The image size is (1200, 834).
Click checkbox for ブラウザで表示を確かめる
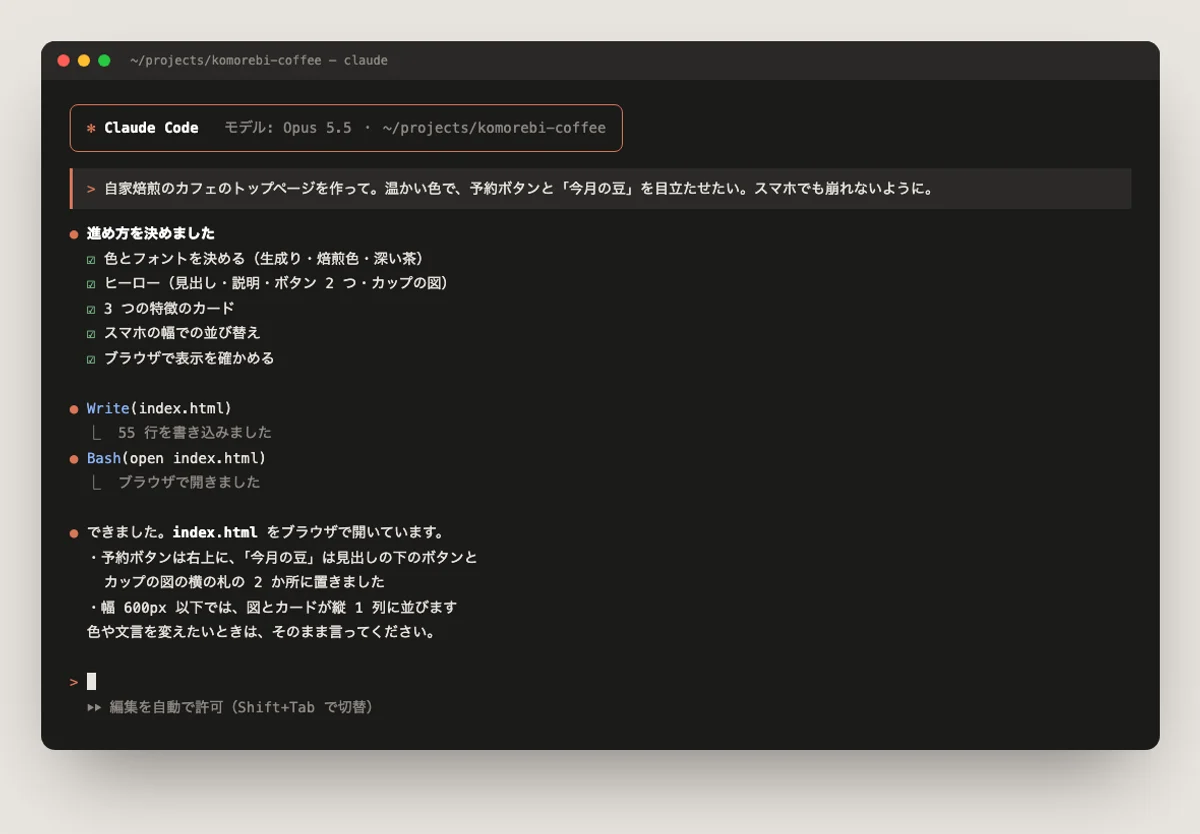pyautogui.click(x=91, y=358)
